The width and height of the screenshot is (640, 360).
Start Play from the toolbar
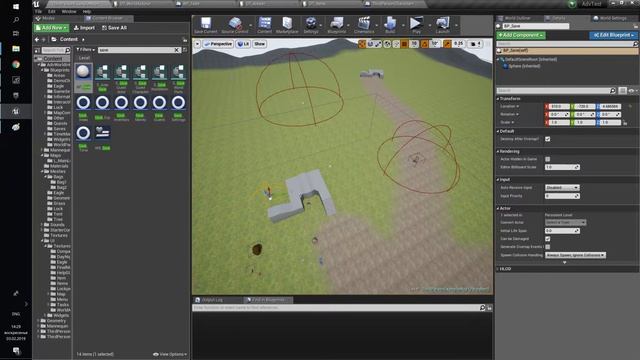click(416, 24)
